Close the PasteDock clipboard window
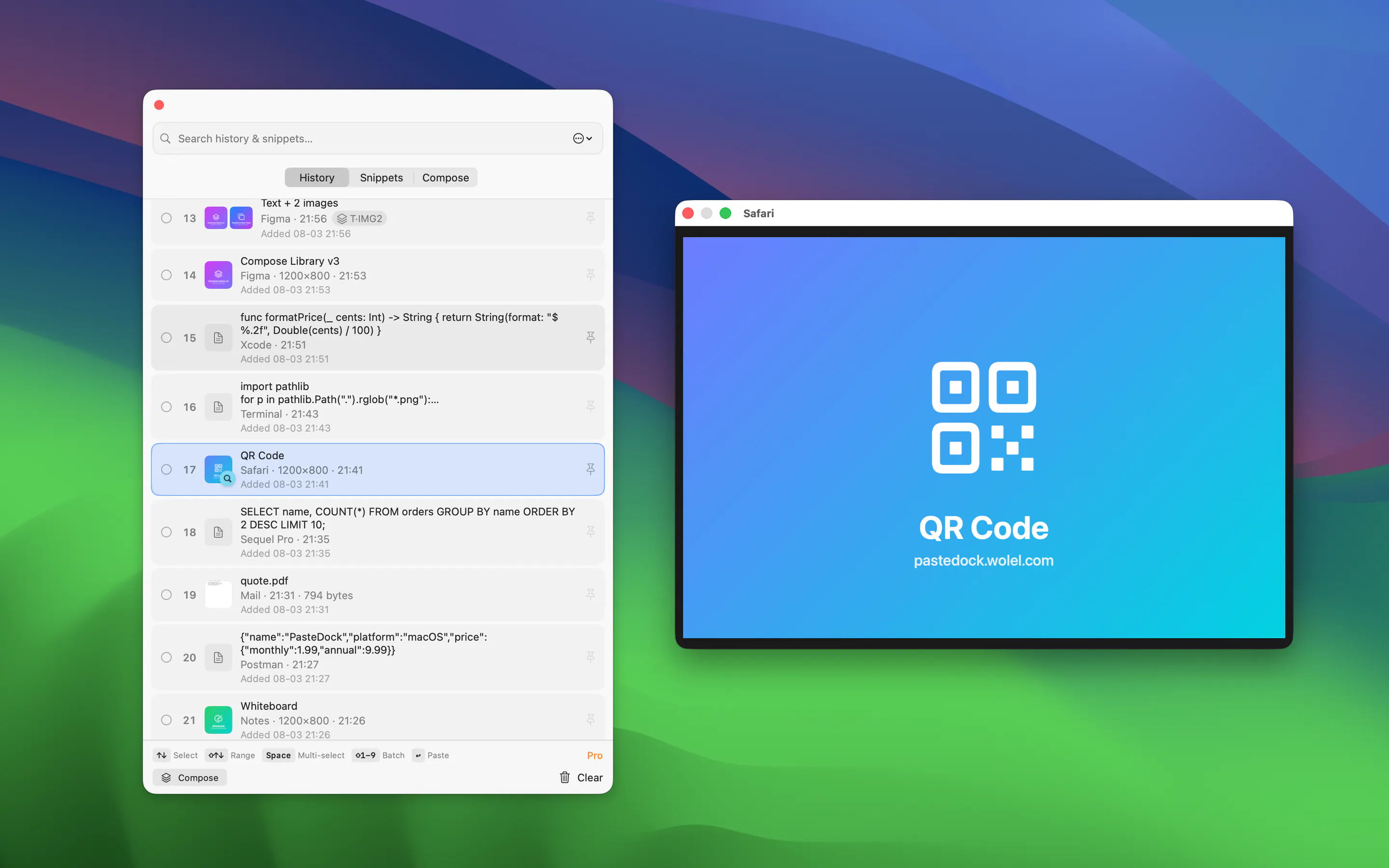The width and height of the screenshot is (1389, 868). [160, 105]
